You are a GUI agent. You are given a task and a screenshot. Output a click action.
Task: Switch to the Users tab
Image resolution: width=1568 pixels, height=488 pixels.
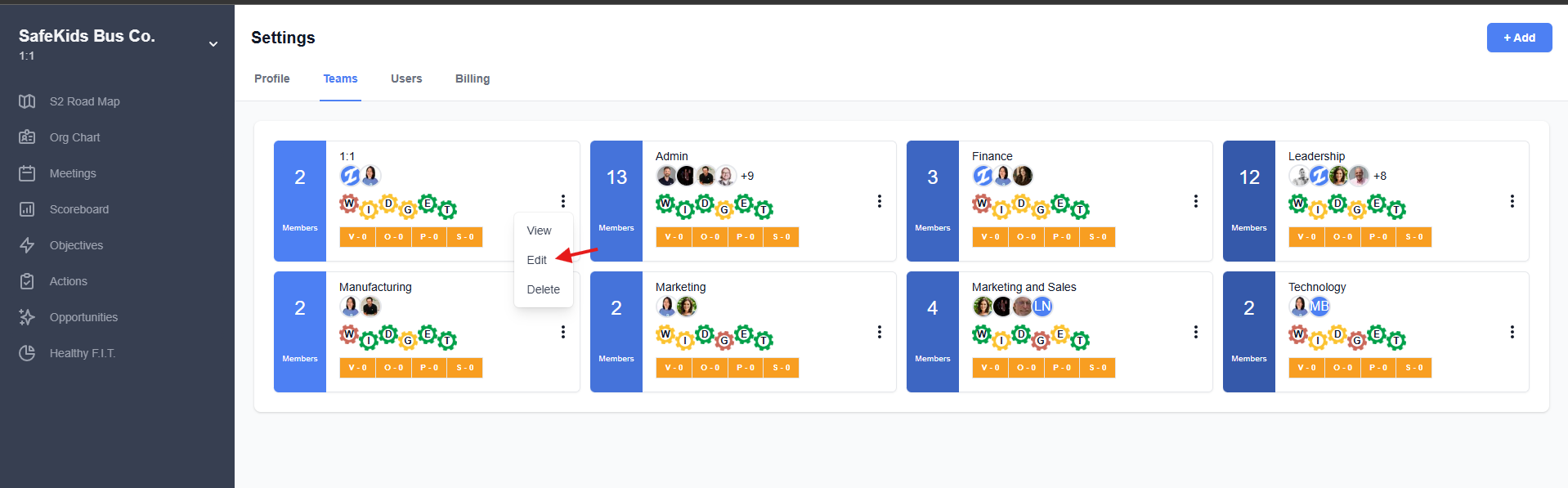click(x=406, y=78)
